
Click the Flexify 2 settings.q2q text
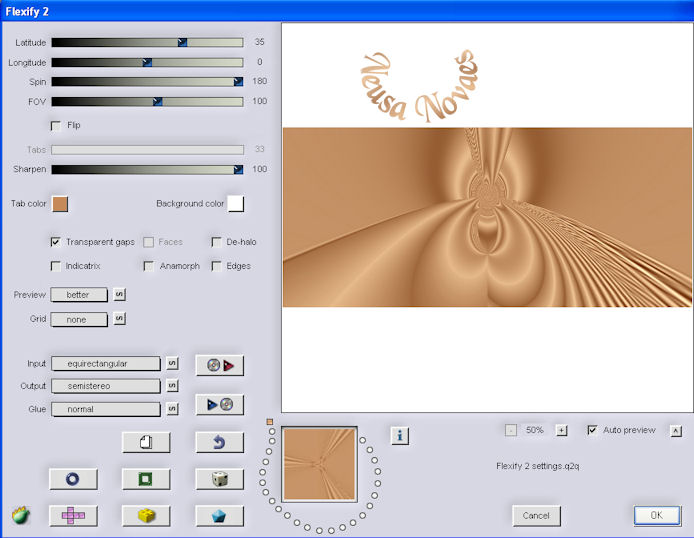(x=538, y=466)
